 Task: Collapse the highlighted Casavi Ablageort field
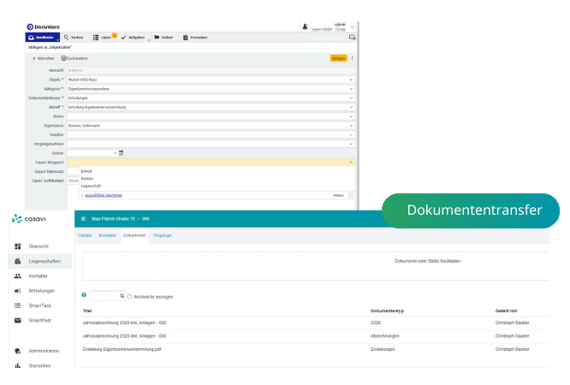point(351,162)
